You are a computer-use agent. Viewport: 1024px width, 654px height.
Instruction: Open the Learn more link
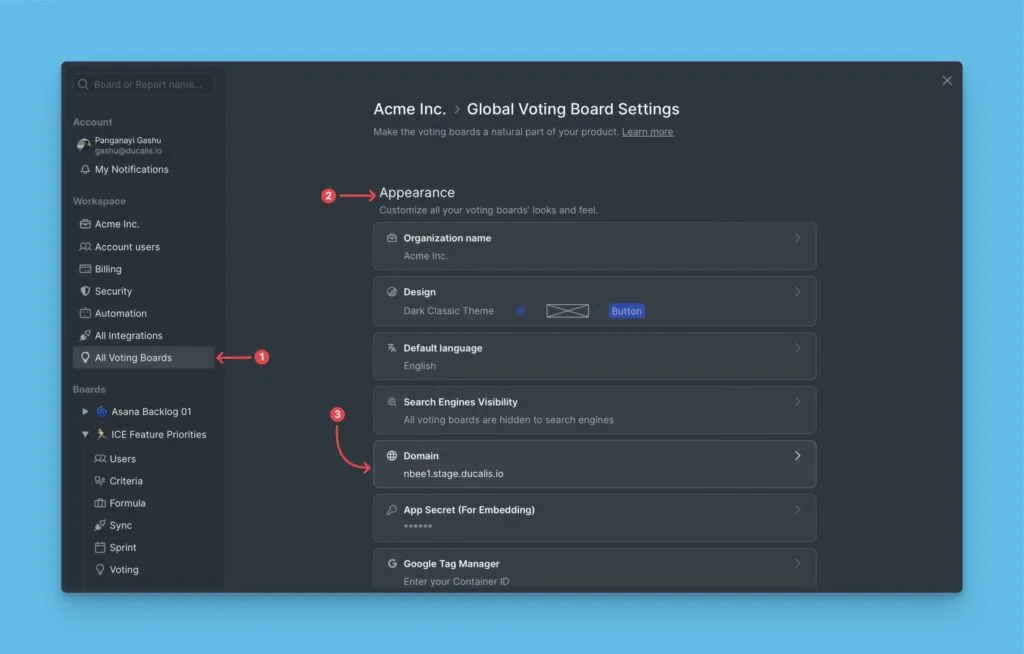click(x=647, y=132)
